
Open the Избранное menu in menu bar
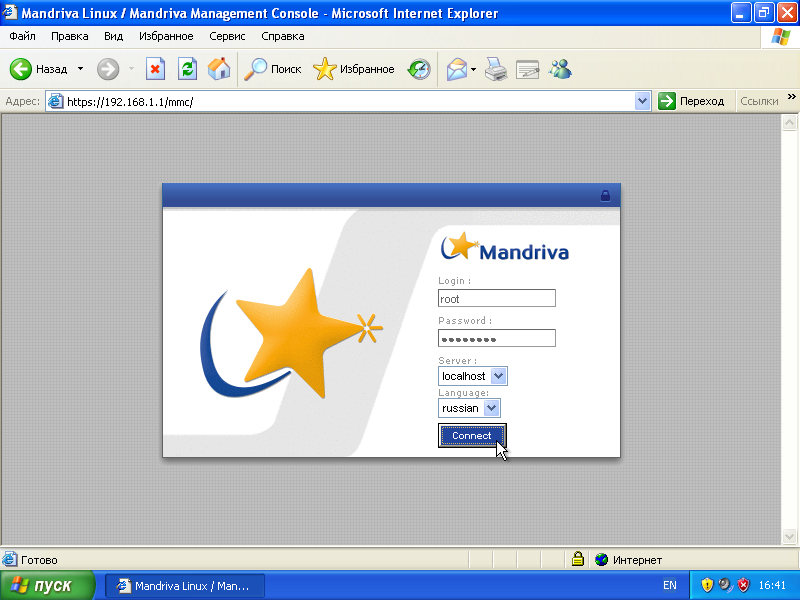pyautogui.click(x=166, y=36)
